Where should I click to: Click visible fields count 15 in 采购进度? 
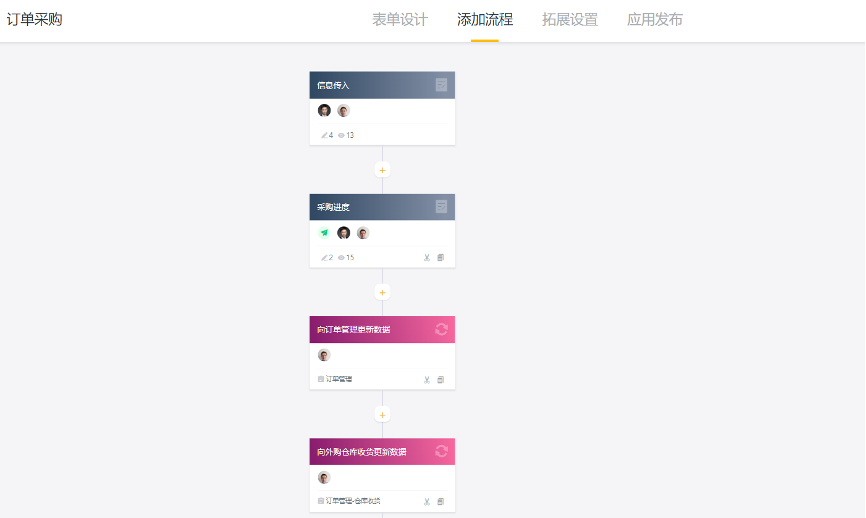pyautogui.click(x=346, y=257)
